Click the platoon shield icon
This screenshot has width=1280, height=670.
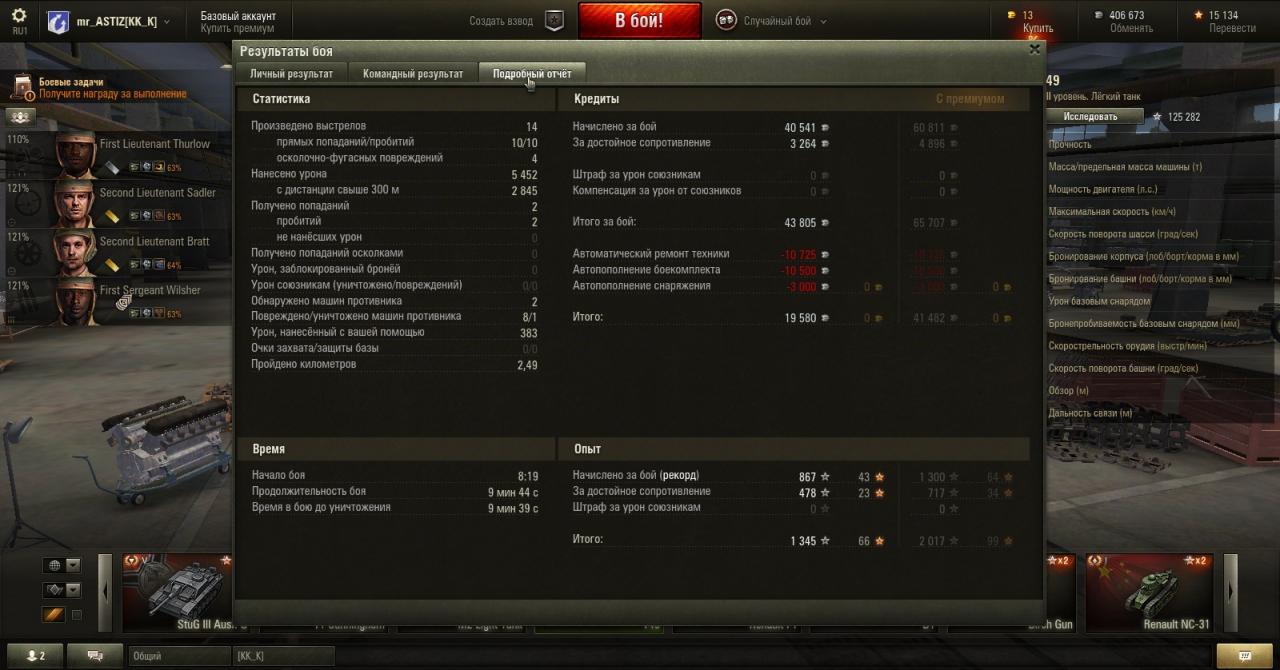554,20
